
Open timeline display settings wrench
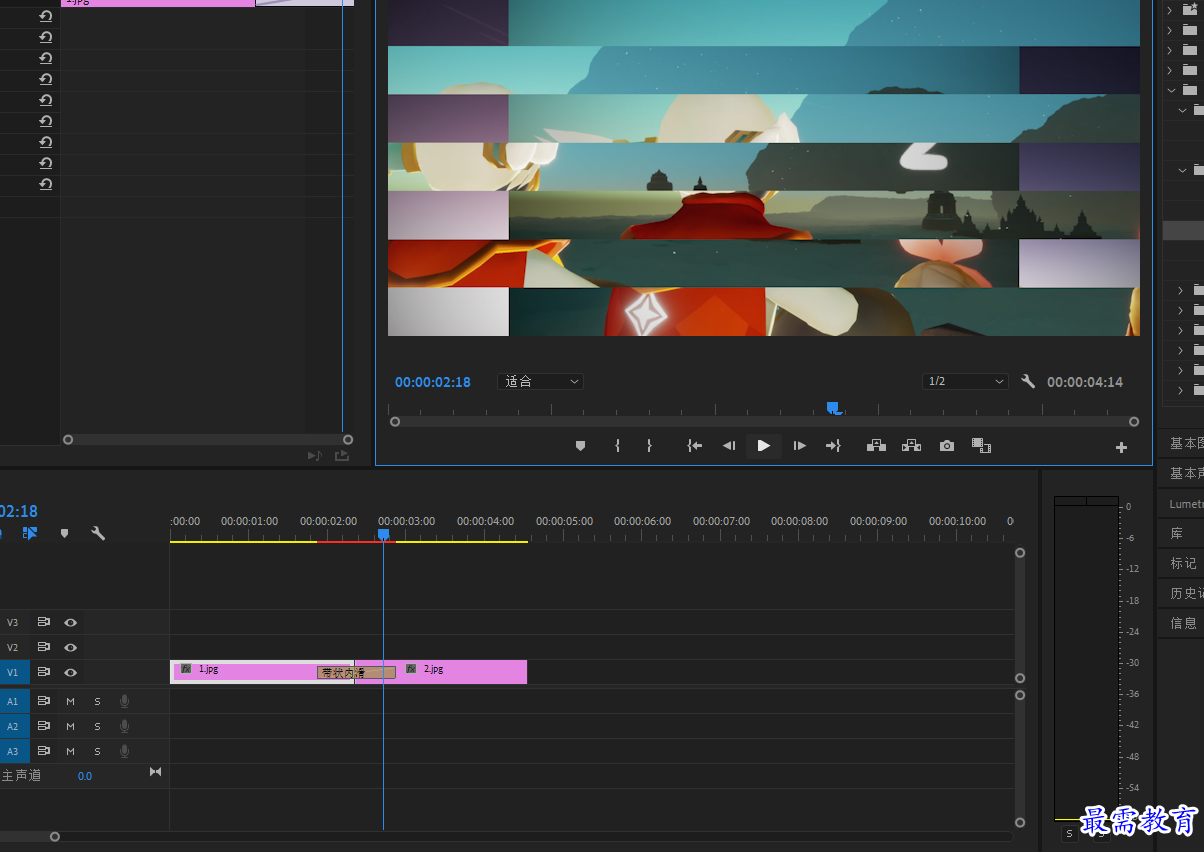tap(98, 533)
